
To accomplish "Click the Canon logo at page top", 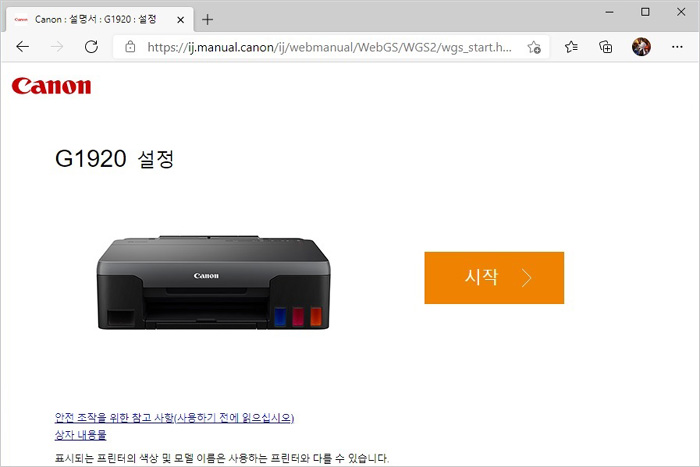I will pyautogui.click(x=51, y=86).
